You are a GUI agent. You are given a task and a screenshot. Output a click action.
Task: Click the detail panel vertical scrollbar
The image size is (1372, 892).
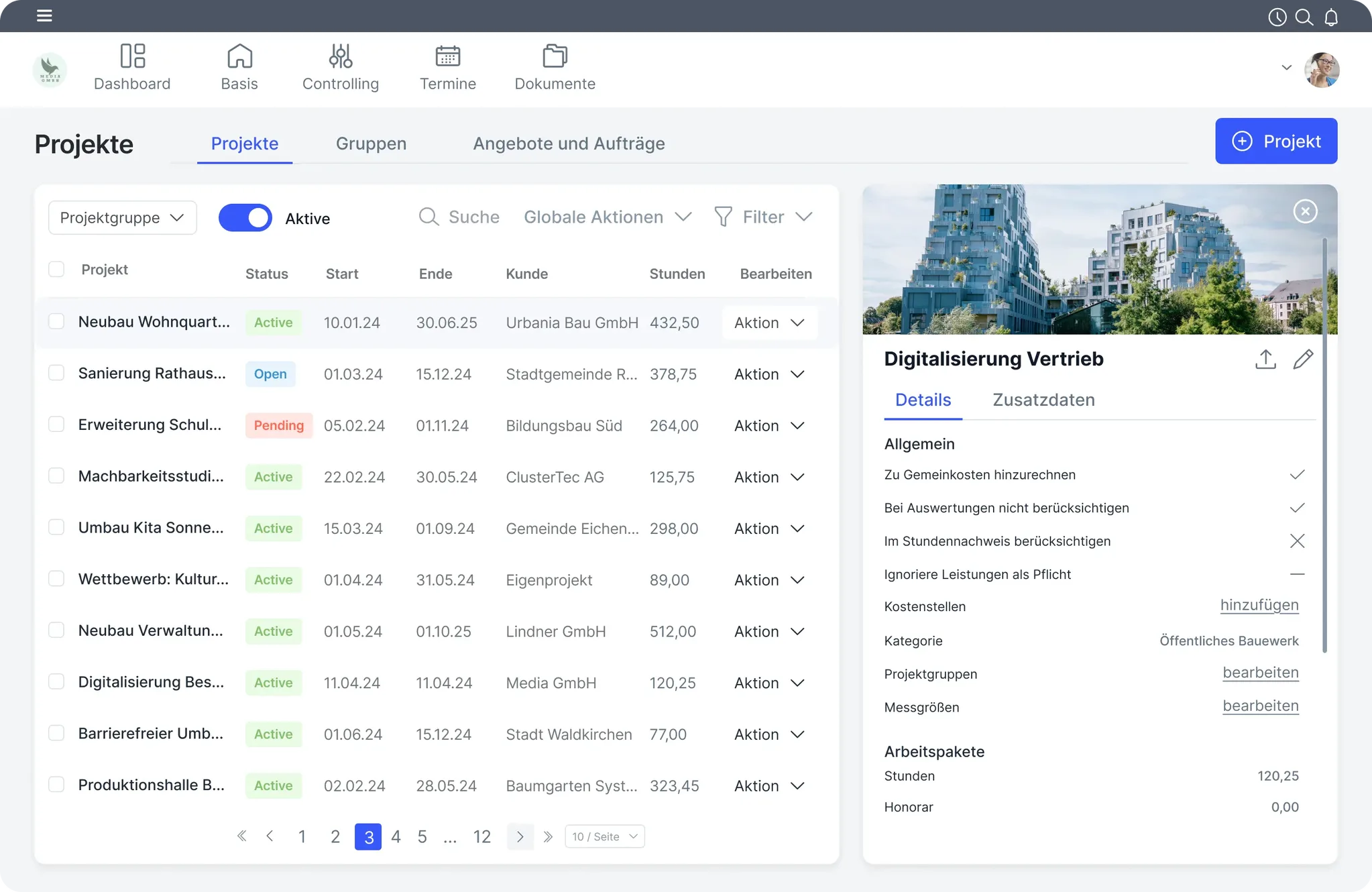1324,443
